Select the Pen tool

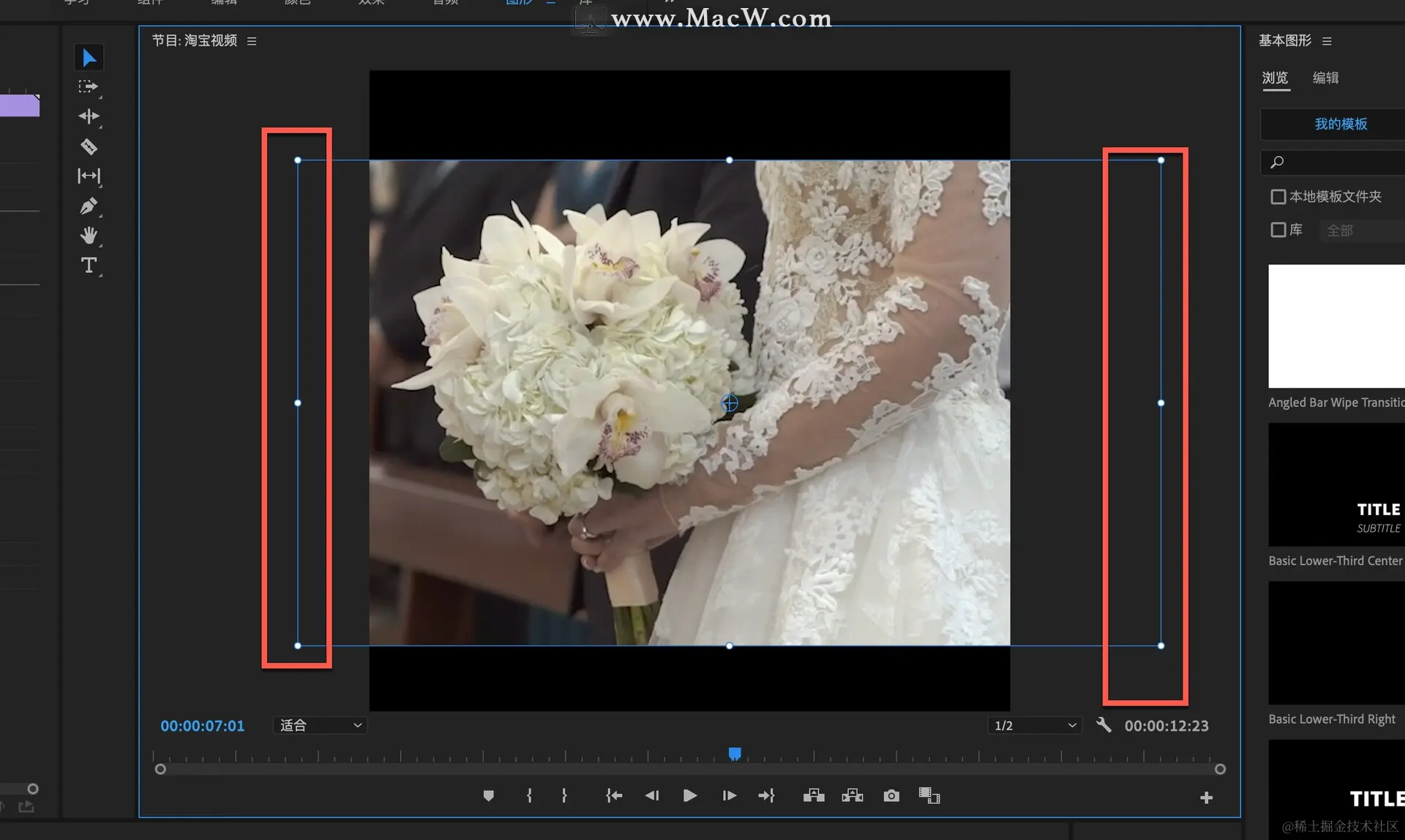[x=89, y=206]
